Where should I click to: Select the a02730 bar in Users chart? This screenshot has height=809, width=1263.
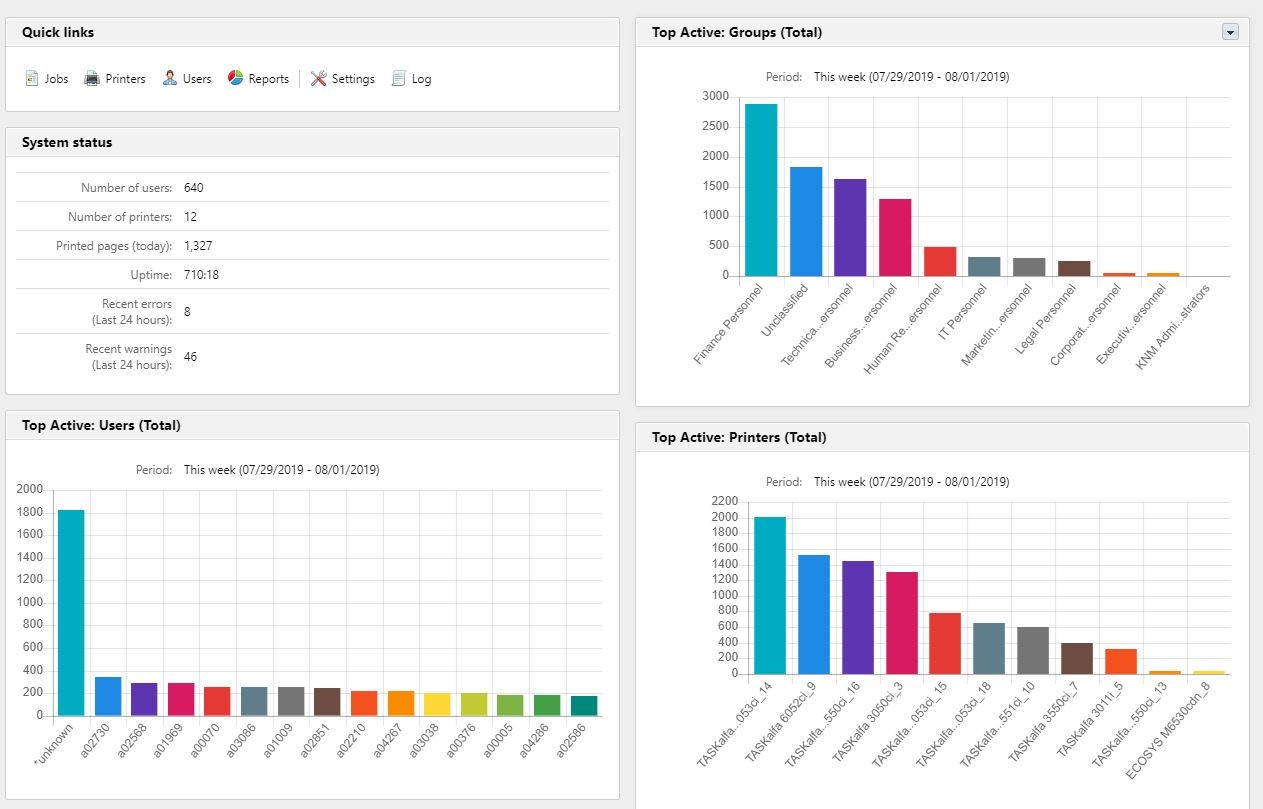[108, 696]
